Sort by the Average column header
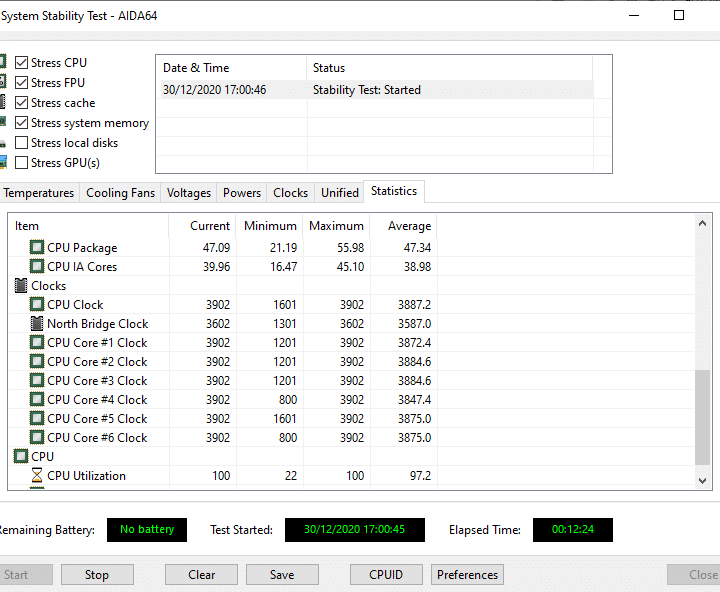 (x=409, y=226)
